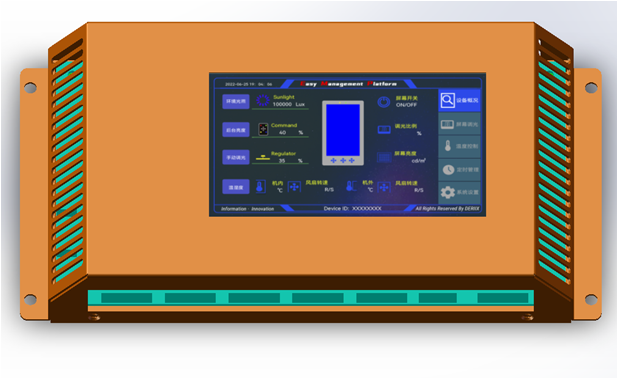This screenshot has height=379, width=618.
Task: Click the yellow Regulator slider icon
Action: pyautogui.click(x=262, y=158)
